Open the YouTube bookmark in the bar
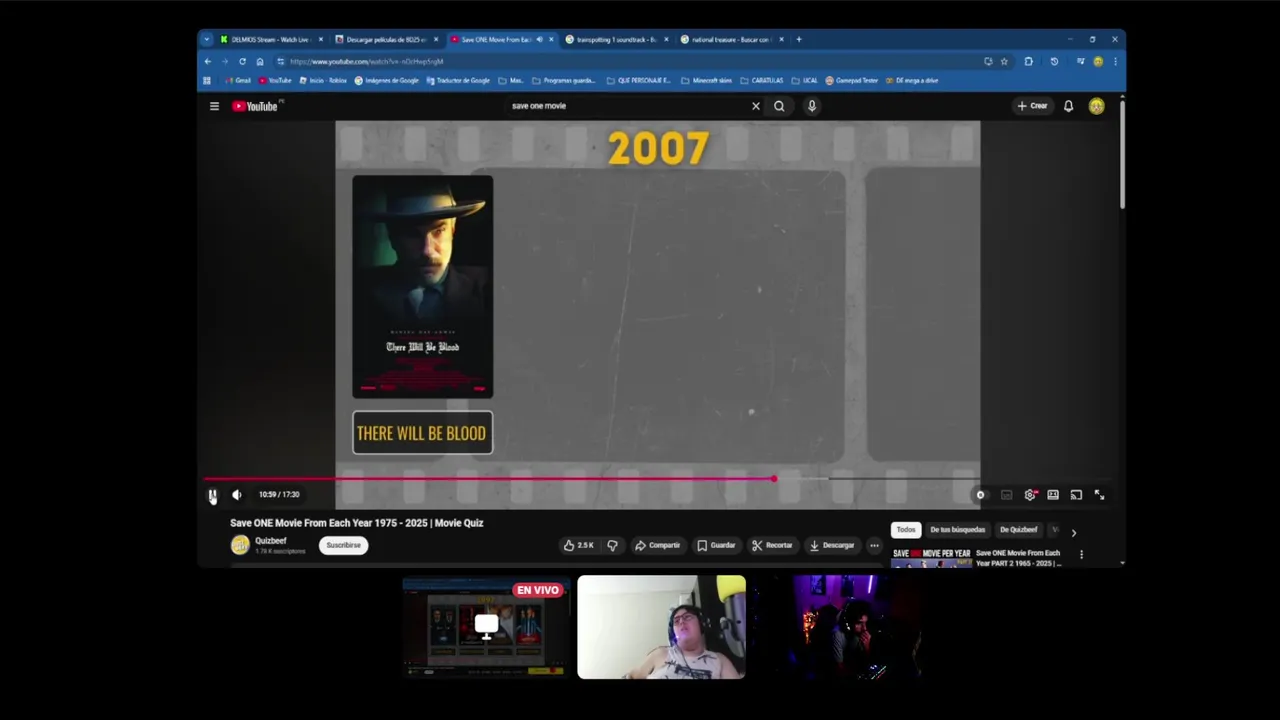This screenshot has height=720, width=1280. point(275,80)
